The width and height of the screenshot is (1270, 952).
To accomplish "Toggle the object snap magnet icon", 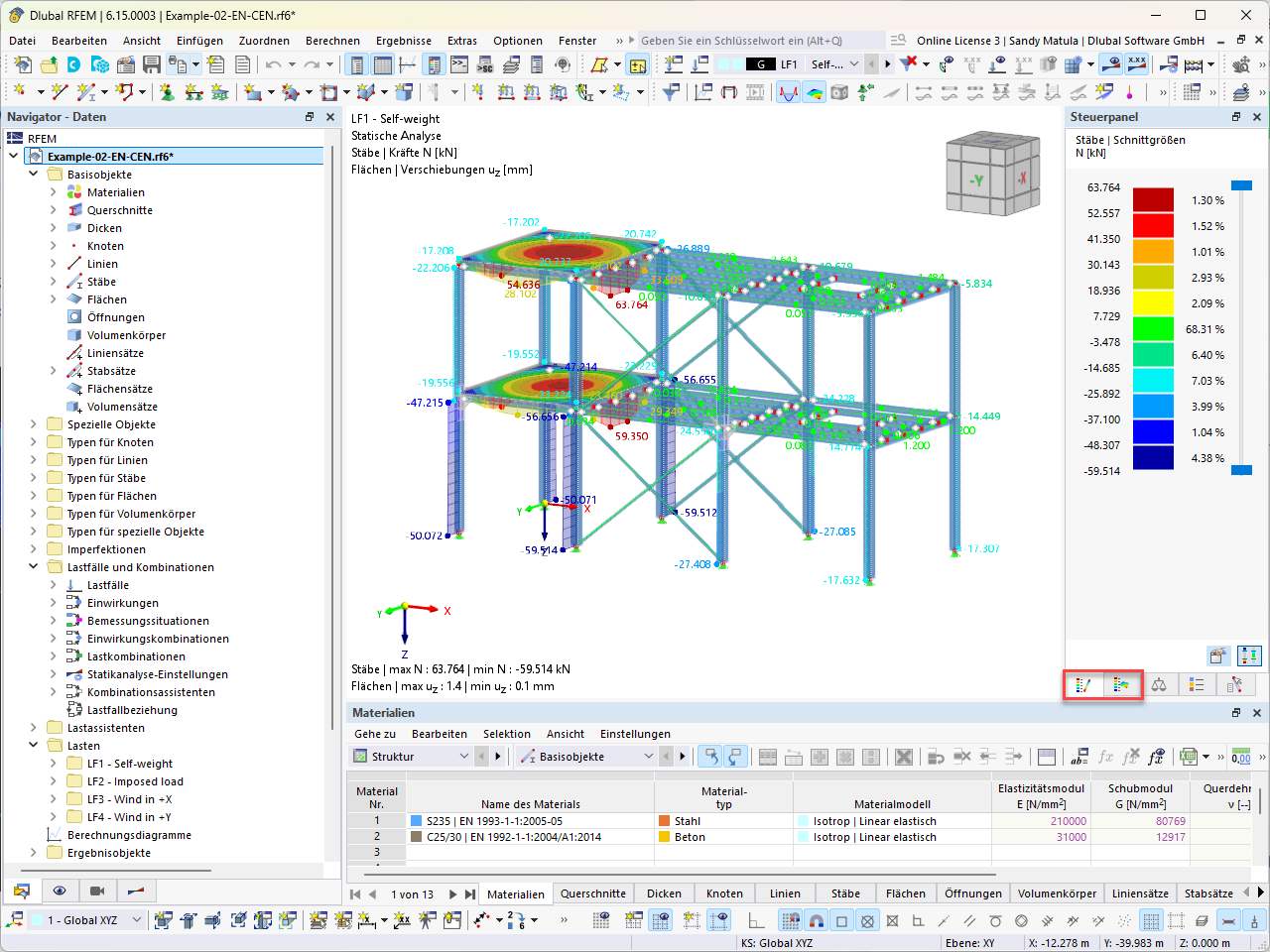I will [817, 920].
